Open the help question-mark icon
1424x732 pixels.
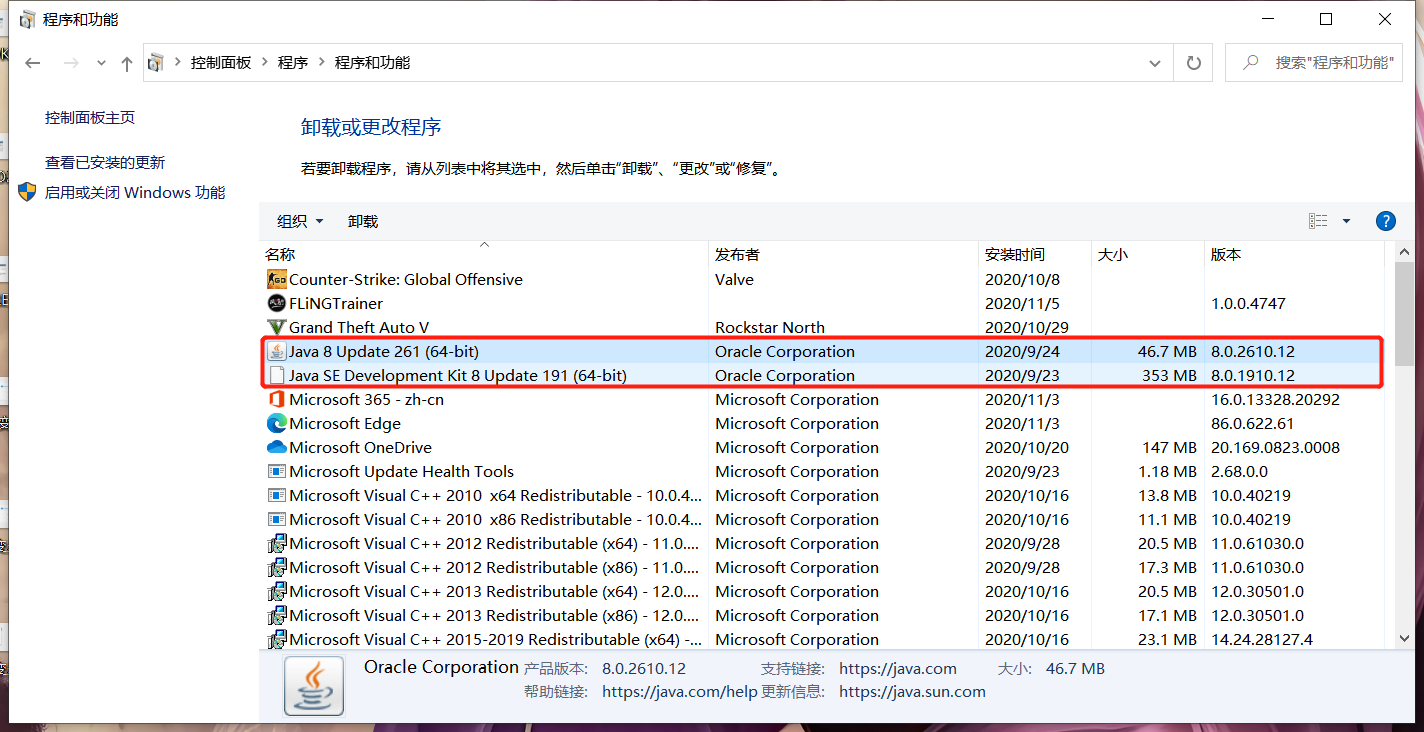(1386, 221)
